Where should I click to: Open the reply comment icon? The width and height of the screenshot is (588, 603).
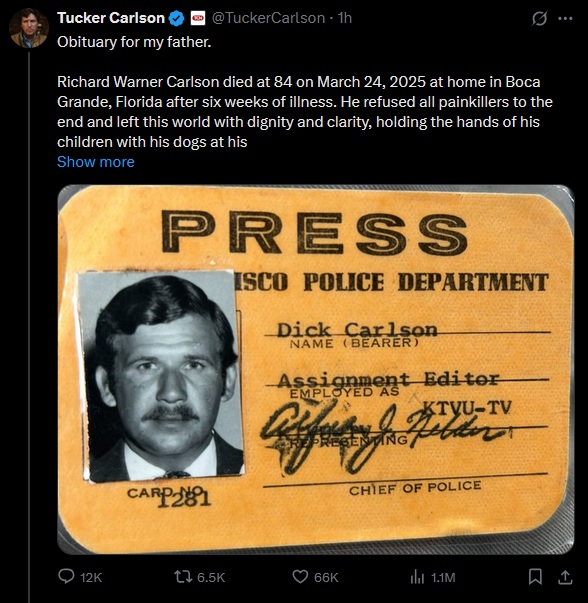[66, 576]
